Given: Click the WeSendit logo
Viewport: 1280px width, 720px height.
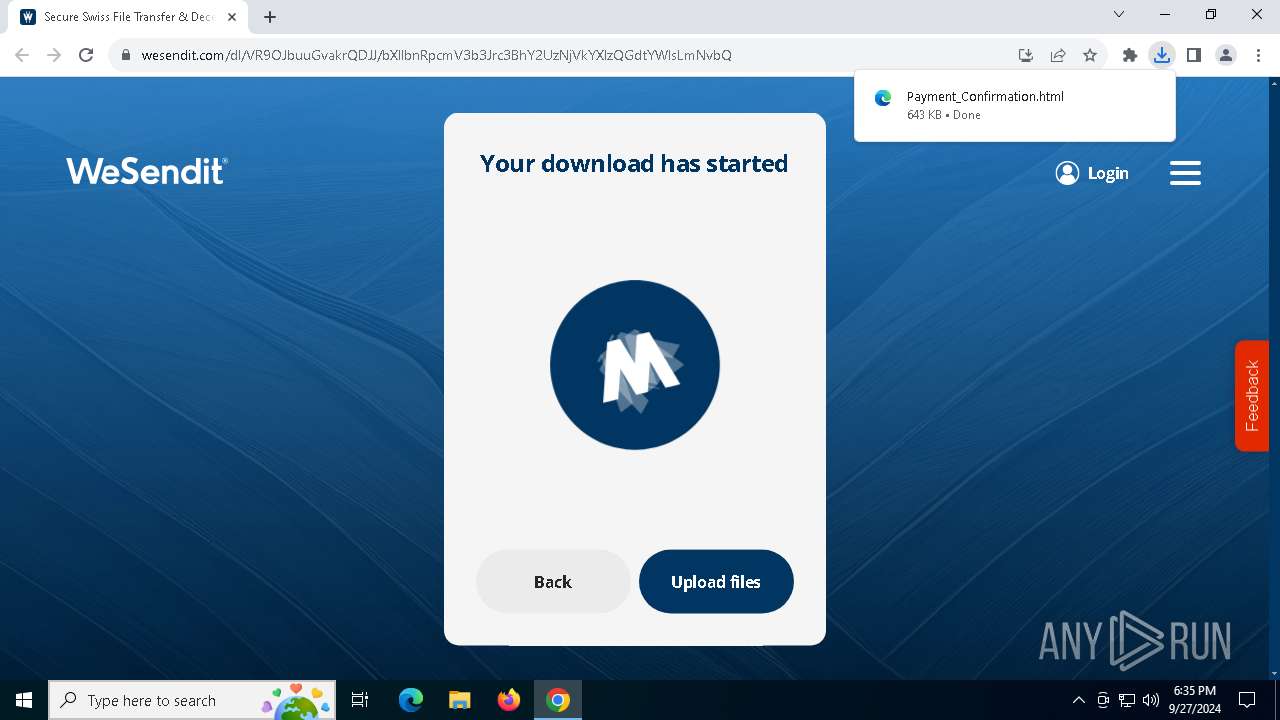Looking at the screenshot, I should [x=147, y=171].
